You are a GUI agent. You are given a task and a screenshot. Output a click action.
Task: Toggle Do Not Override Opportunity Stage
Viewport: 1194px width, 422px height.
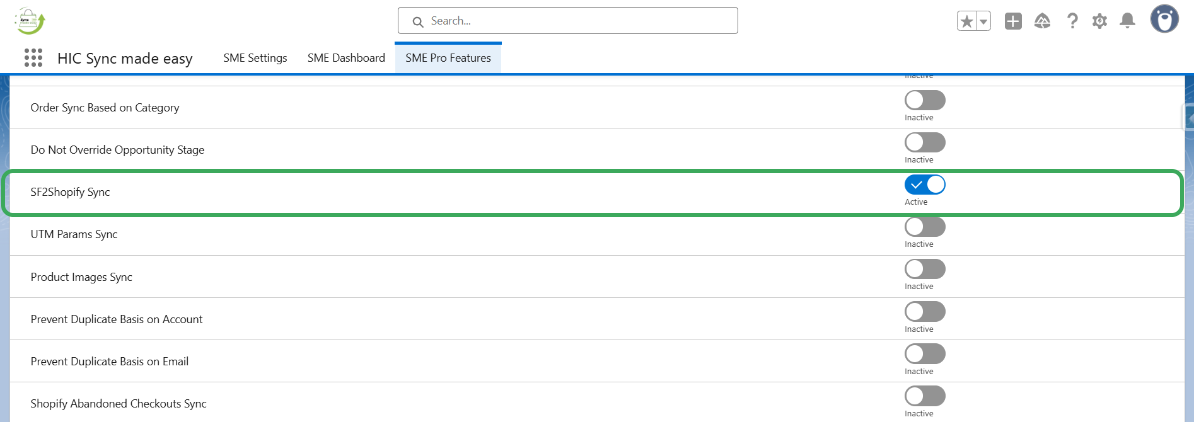[x=925, y=143]
